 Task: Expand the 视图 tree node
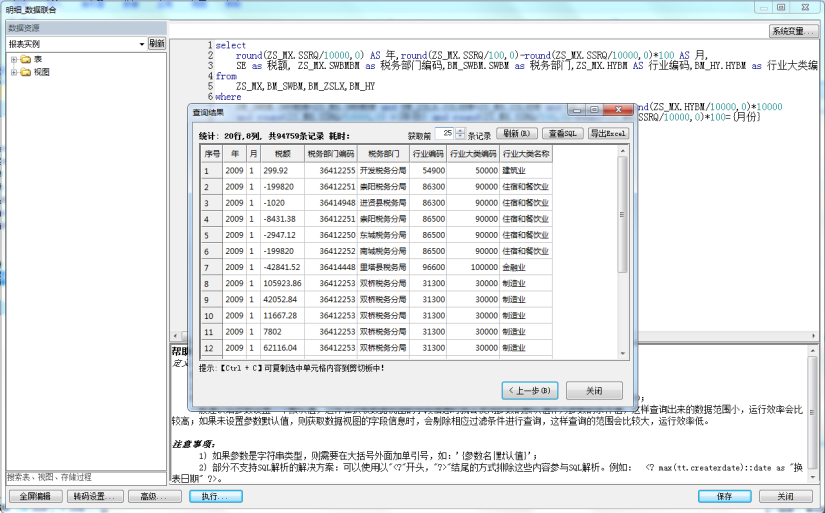(13, 72)
